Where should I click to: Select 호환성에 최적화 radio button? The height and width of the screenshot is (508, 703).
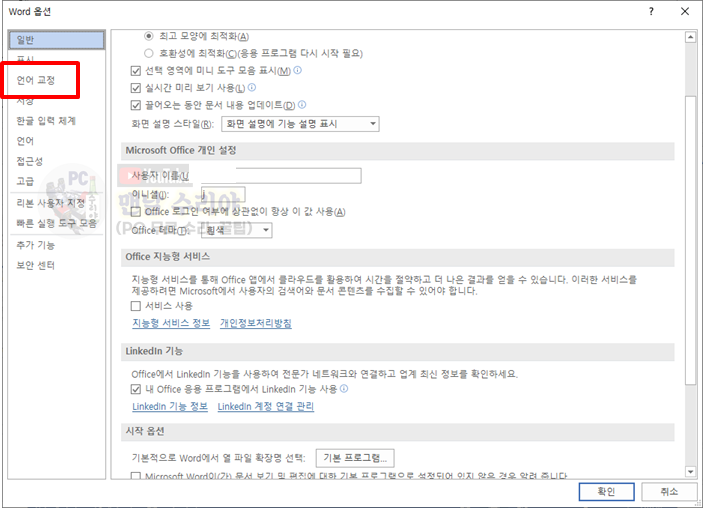click(148, 53)
